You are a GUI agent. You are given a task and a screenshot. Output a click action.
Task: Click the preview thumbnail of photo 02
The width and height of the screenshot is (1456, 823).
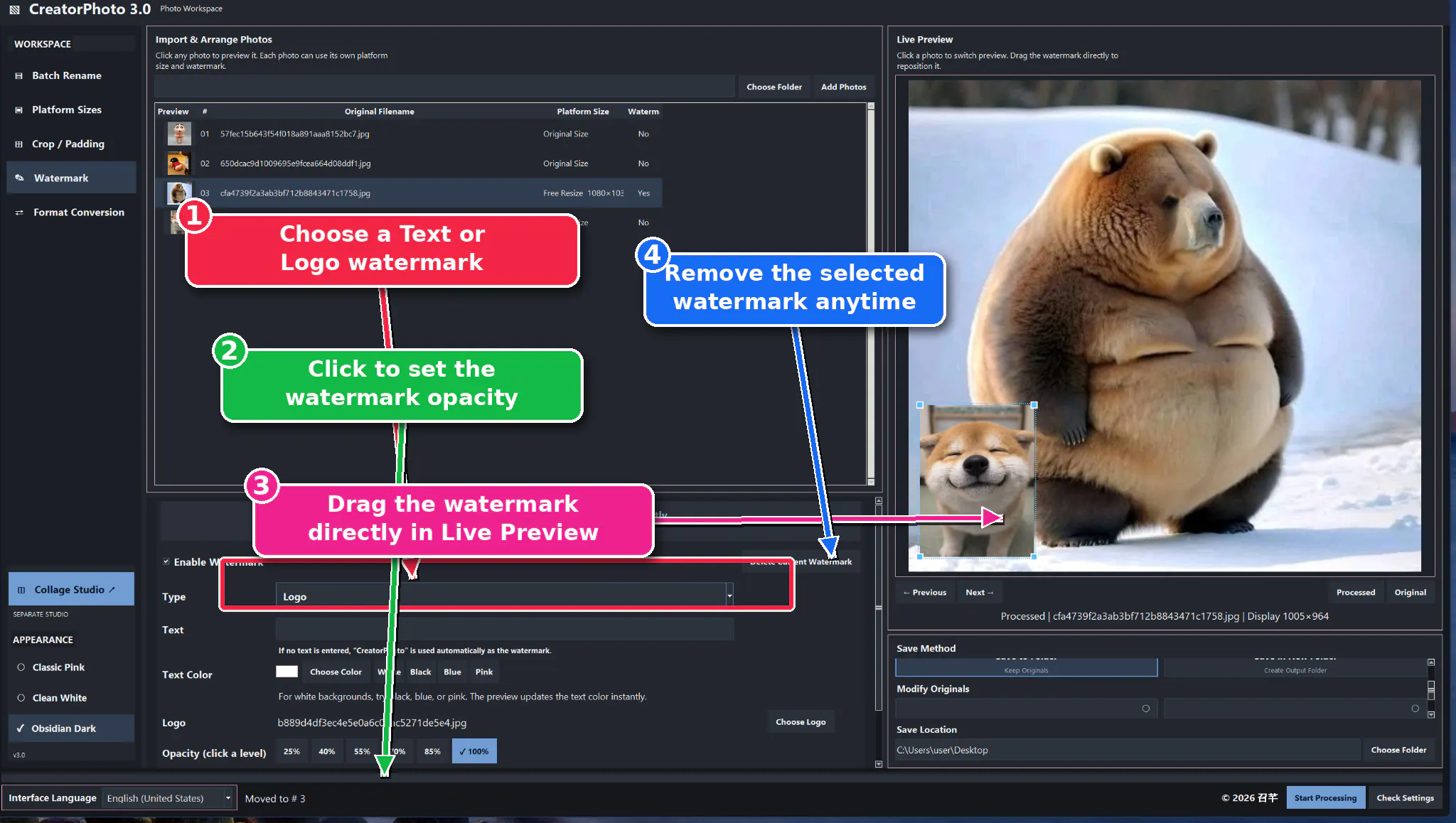178,163
